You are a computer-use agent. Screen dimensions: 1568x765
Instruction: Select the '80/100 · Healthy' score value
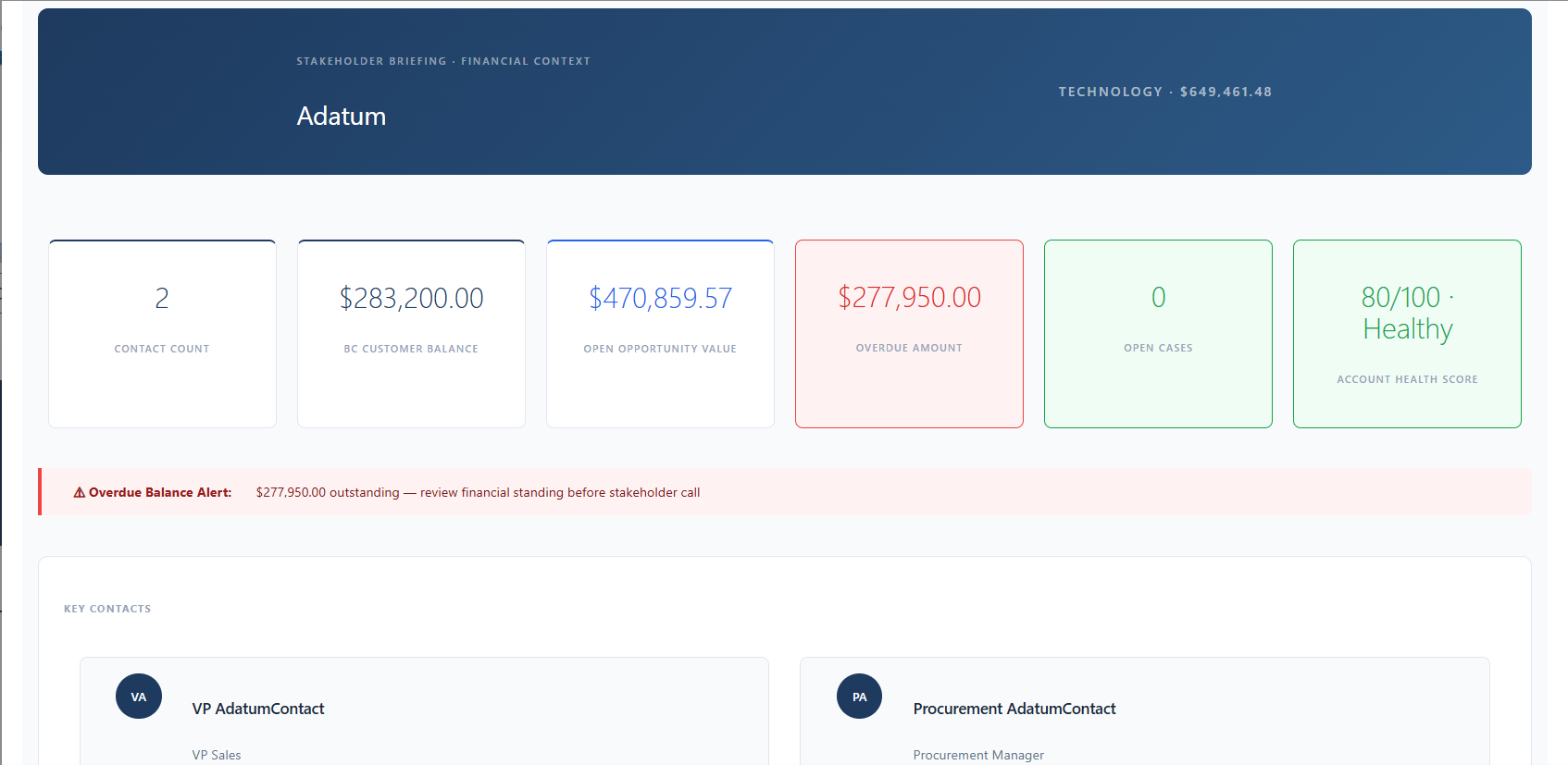[x=1408, y=313]
